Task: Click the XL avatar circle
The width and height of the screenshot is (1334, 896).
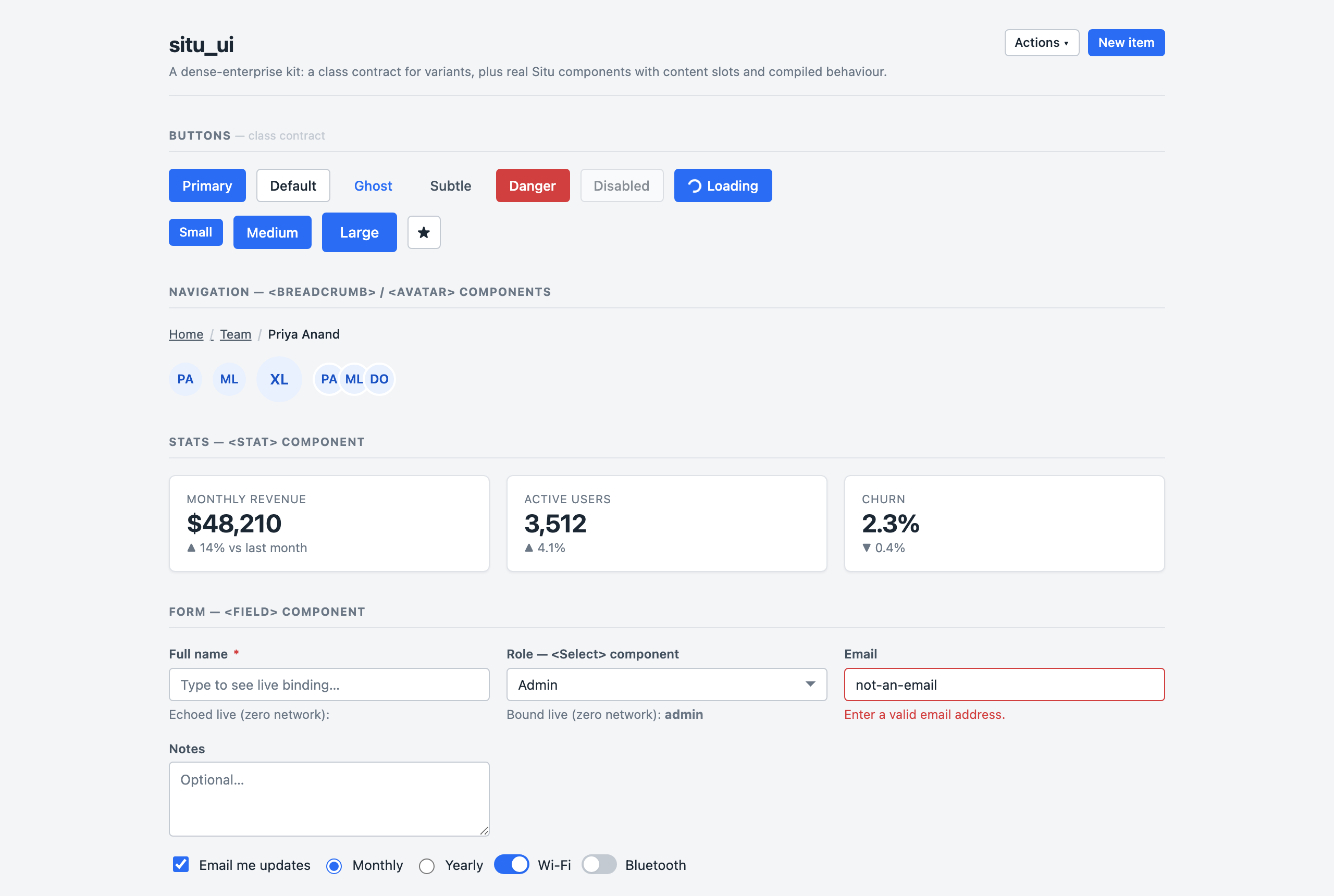Action: click(x=279, y=379)
